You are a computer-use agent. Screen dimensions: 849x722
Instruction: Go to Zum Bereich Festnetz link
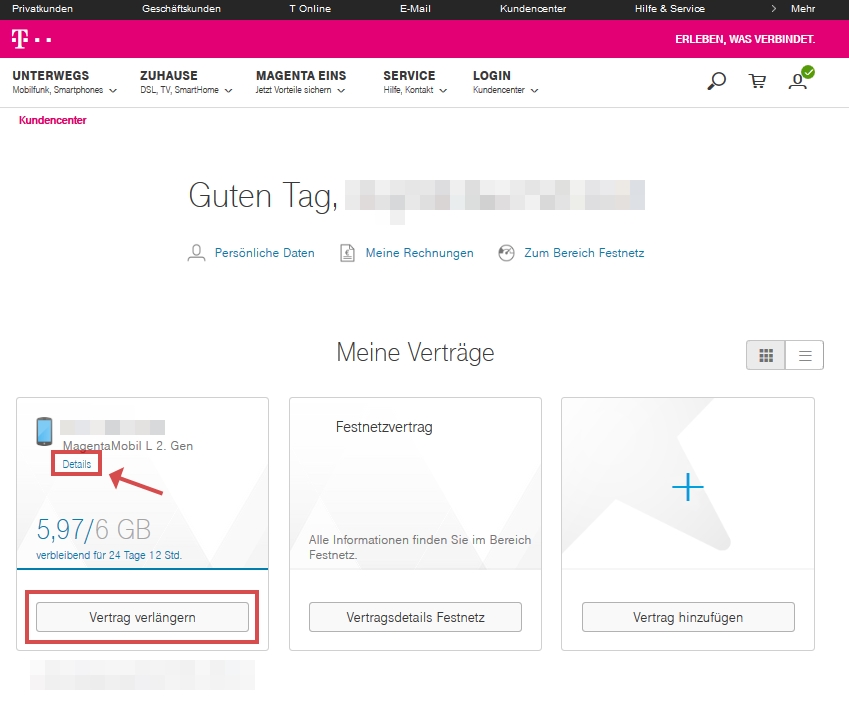584,253
